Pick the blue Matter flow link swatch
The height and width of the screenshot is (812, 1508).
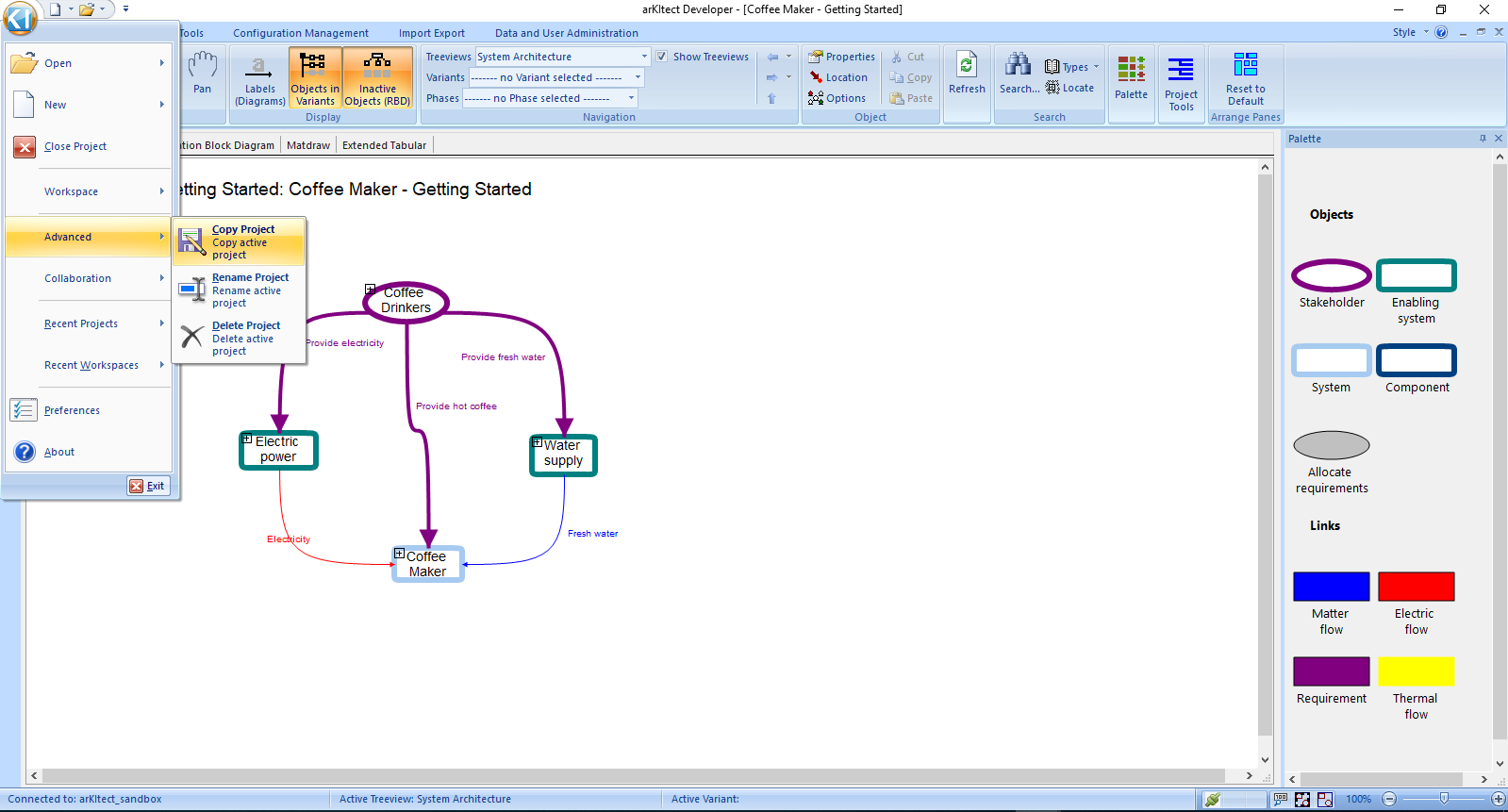(x=1331, y=587)
